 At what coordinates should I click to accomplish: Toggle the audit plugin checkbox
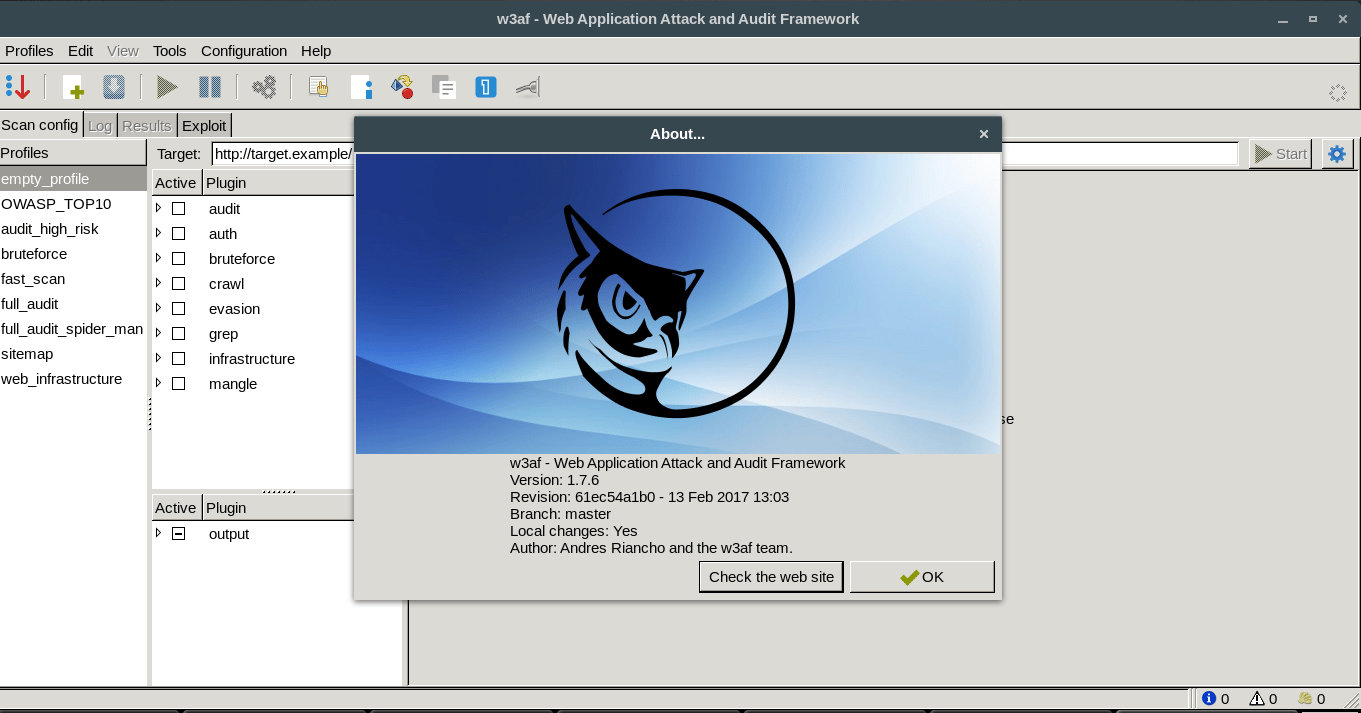pos(179,209)
